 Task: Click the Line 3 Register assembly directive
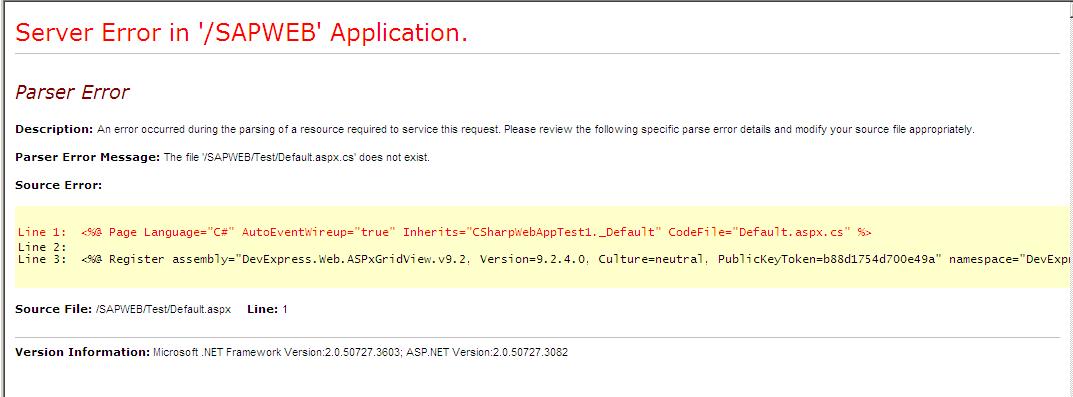[545, 260]
